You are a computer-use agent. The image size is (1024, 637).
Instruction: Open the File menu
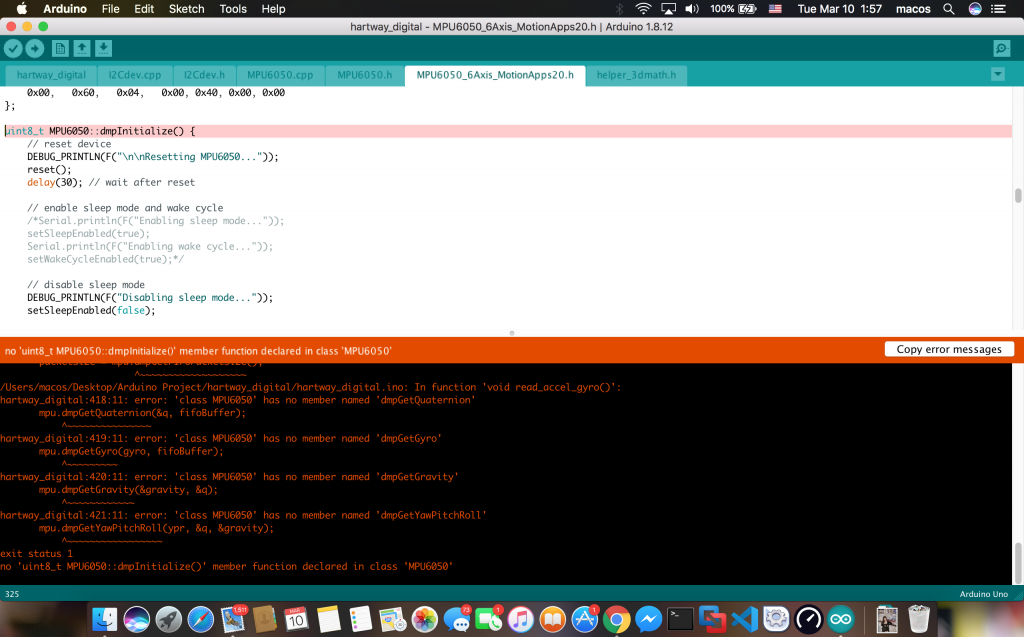tap(110, 8)
